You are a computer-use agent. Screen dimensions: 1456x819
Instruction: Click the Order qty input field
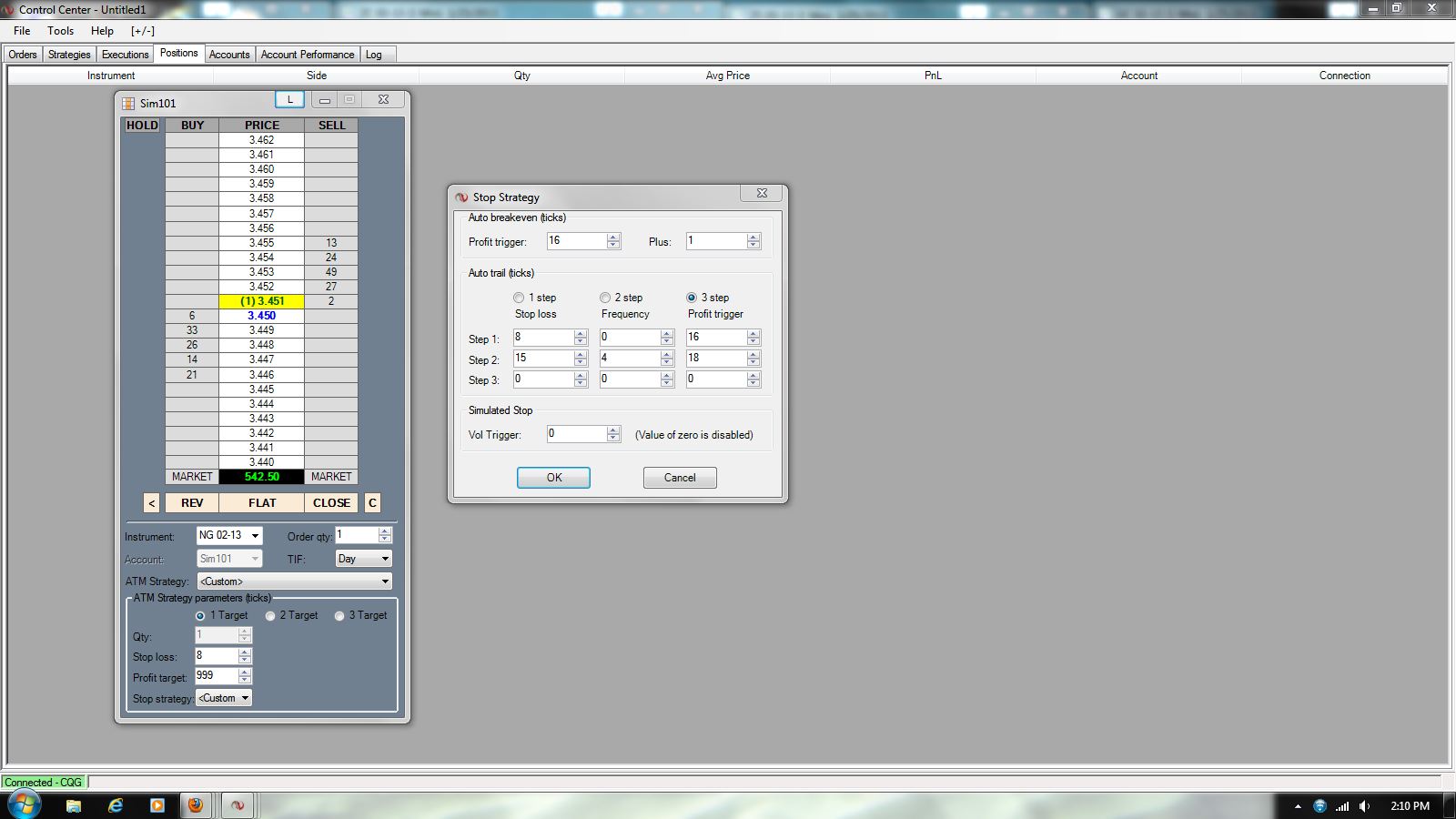[357, 535]
